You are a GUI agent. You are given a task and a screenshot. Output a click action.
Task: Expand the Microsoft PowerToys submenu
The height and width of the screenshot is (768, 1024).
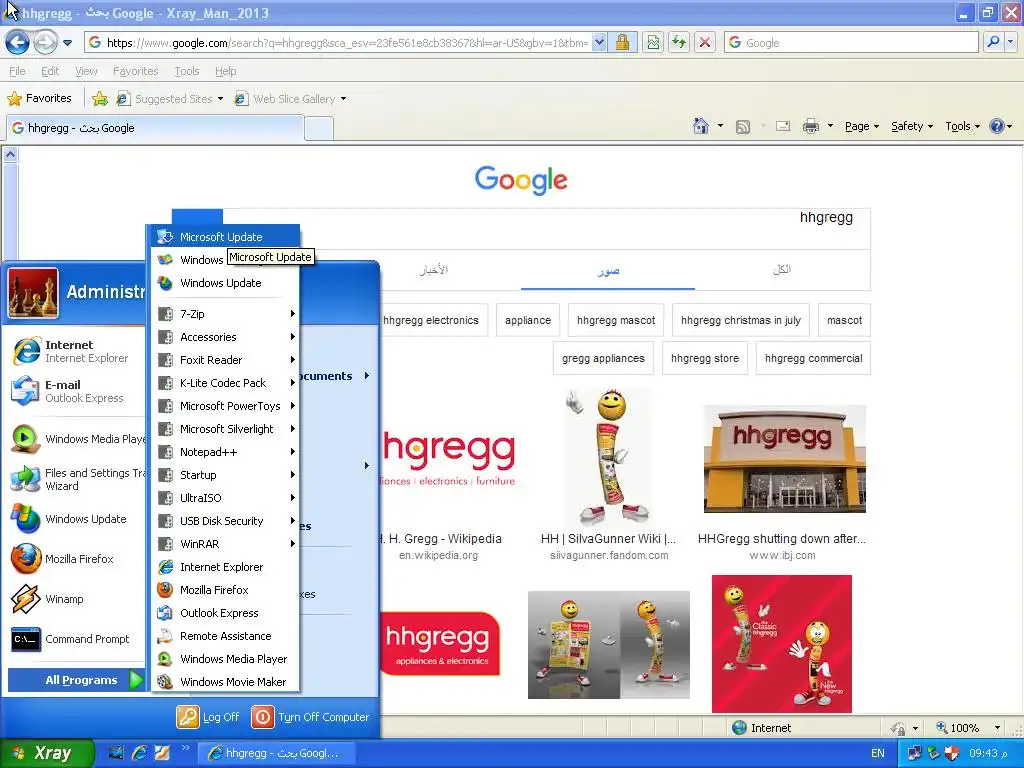point(225,406)
